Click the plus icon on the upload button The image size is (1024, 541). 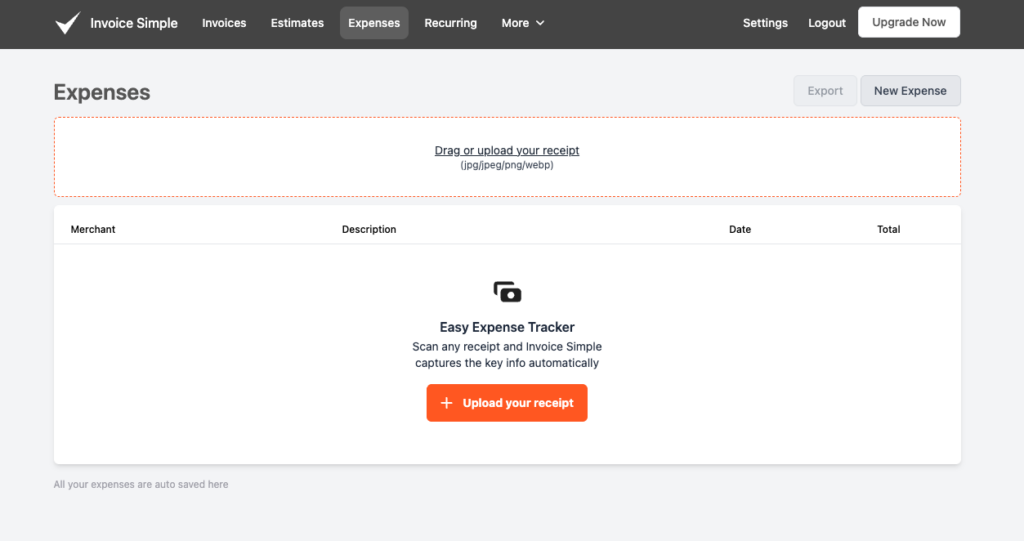tap(447, 403)
